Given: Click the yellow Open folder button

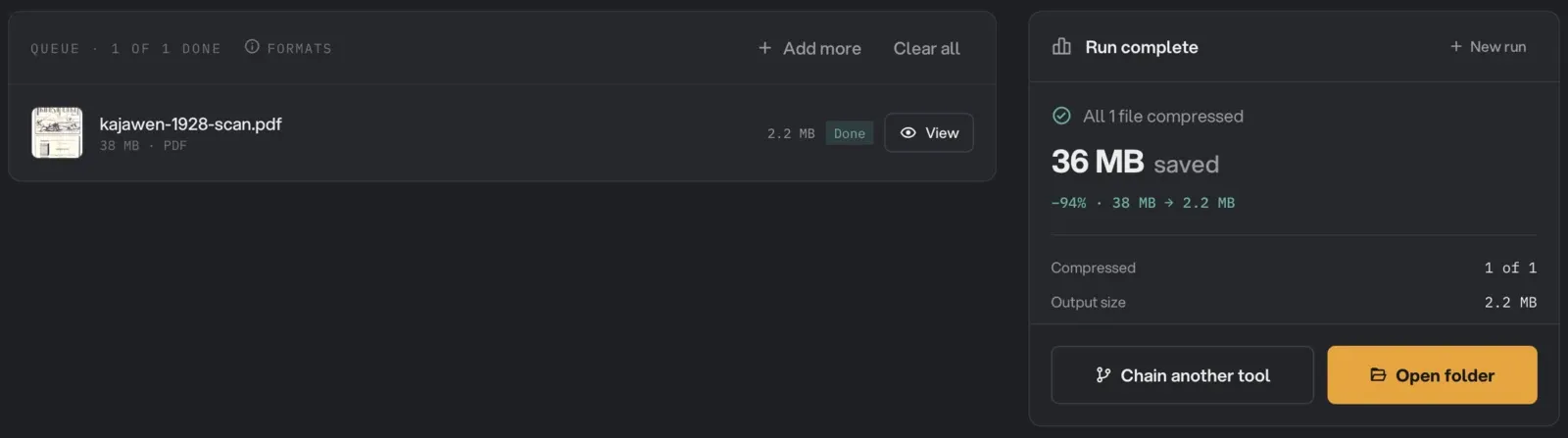Looking at the screenshot, I should (x=1432, y=375).
